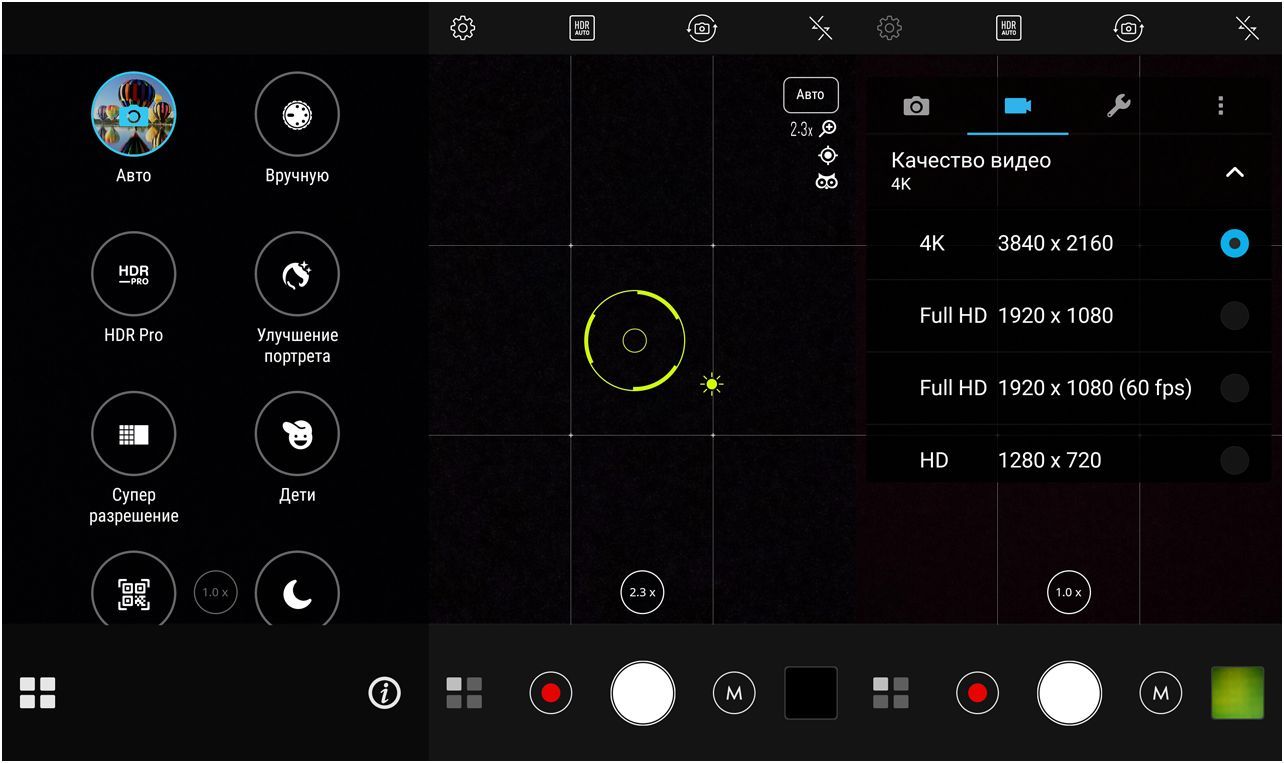Select HD 1280 x 720 video quality
The width and height of the screenshot is (1284, 763).
pos(1234,460)
